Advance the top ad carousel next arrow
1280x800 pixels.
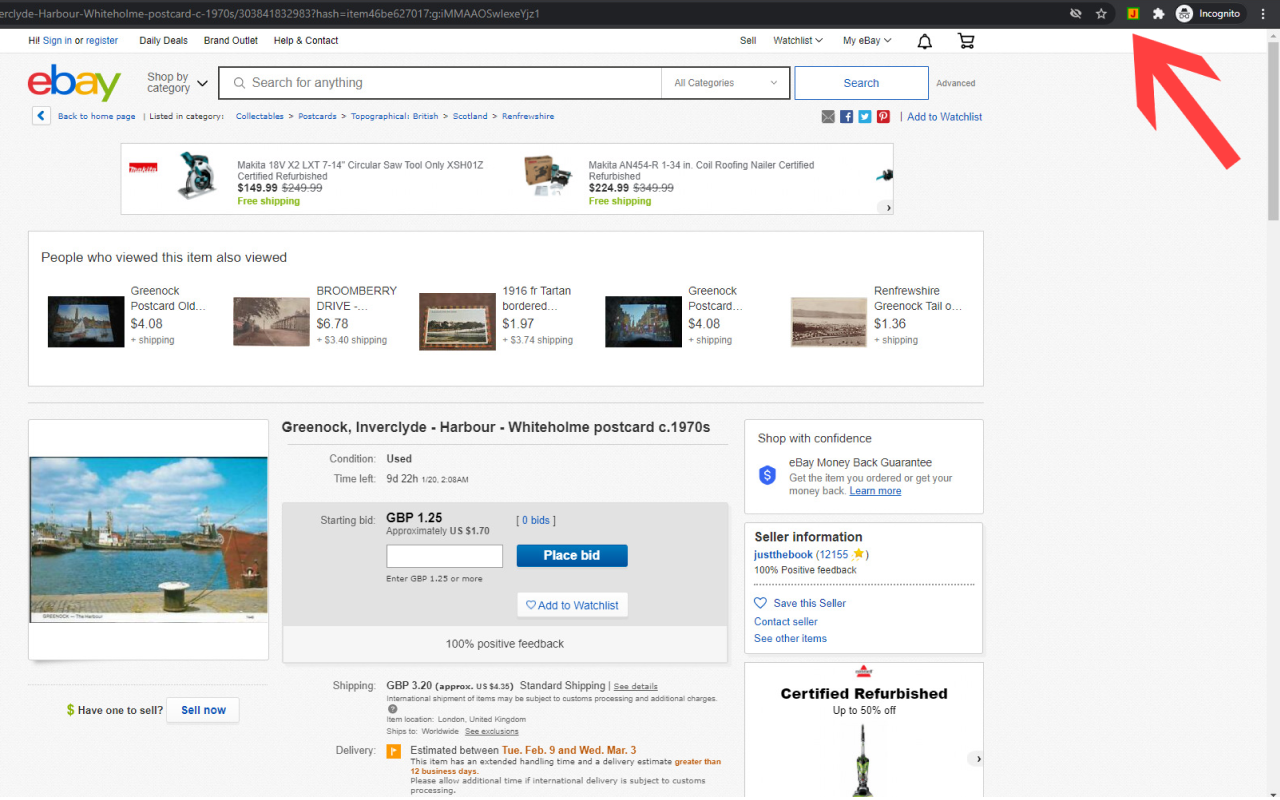tap(885, 207)
